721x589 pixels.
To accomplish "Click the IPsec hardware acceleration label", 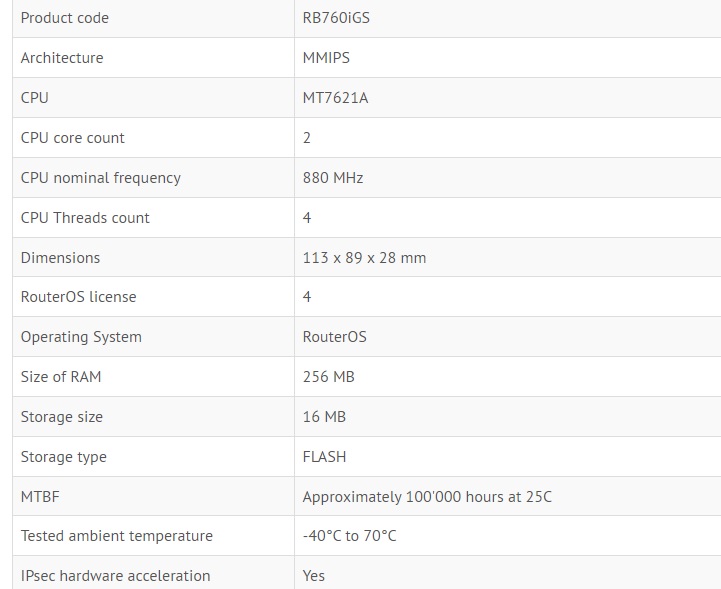I will click(x=116, y=576).
